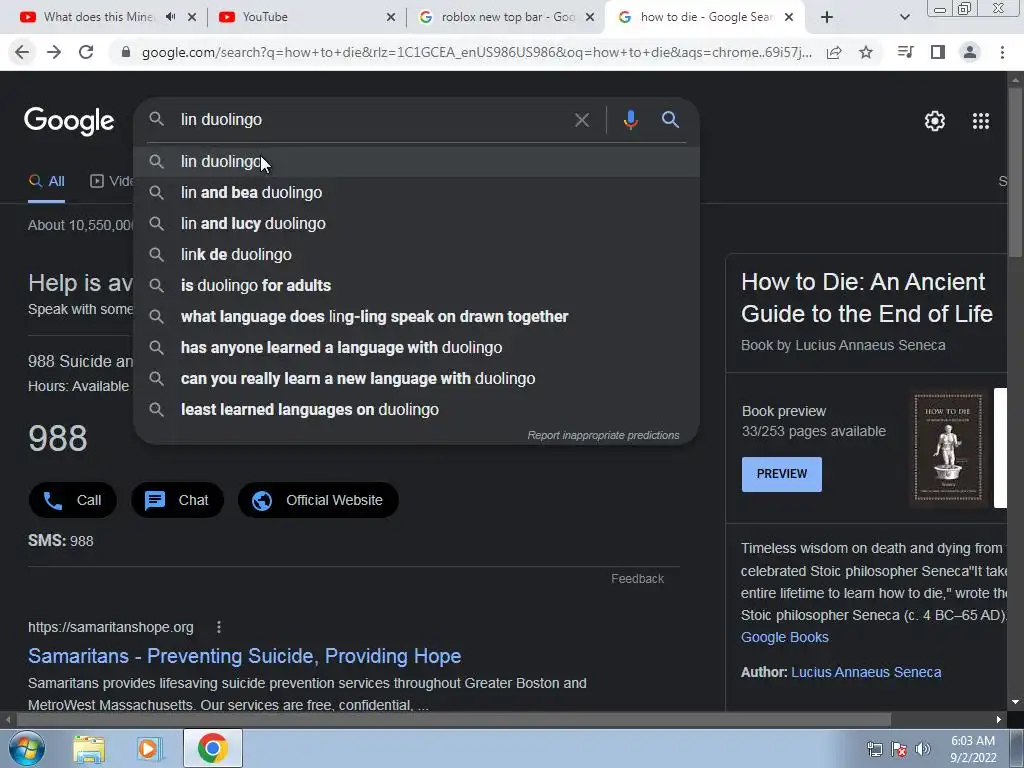Open Chrome's three-dot menu
The image size is (1024, 768).
(1002, 52)
